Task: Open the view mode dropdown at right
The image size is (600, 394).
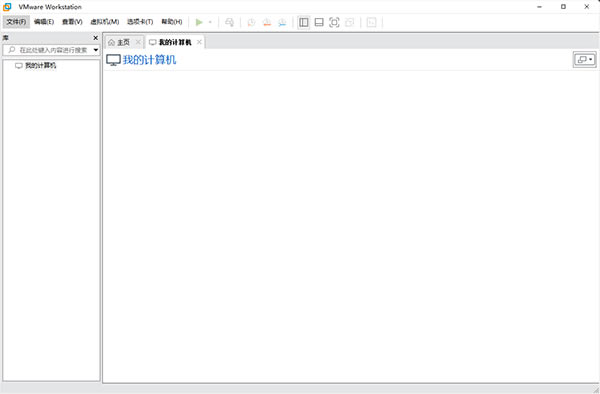Action: (584, 59)
